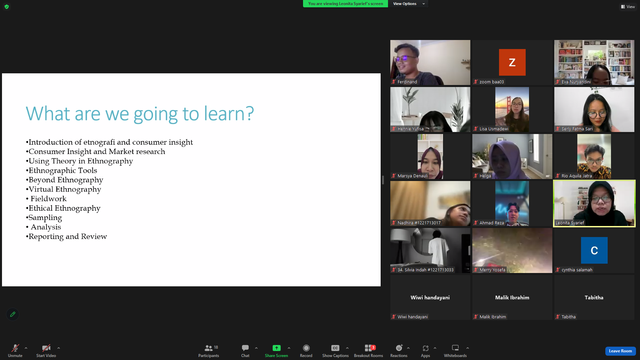Click 'Using Theory in Ethnography' line
Viewport: 640px width, 360px height.
pos(80,161)
